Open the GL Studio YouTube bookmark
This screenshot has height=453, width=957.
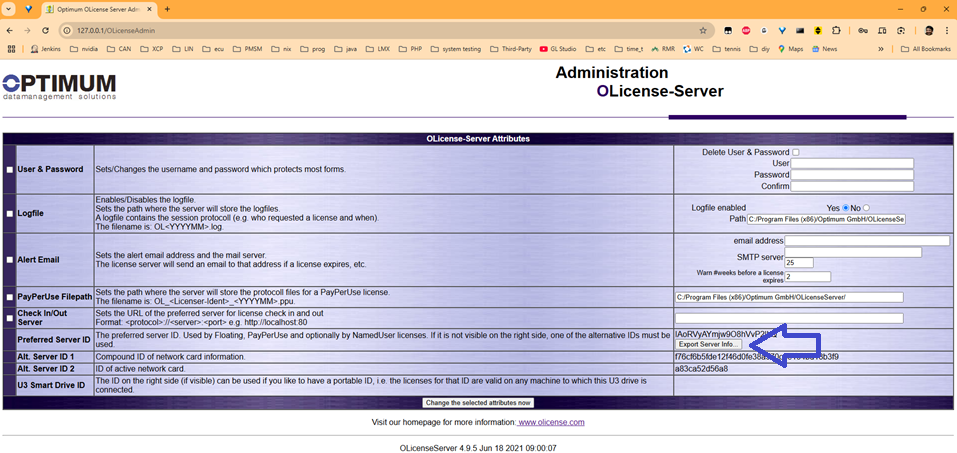pyautogui.click(x=558, y=49)
